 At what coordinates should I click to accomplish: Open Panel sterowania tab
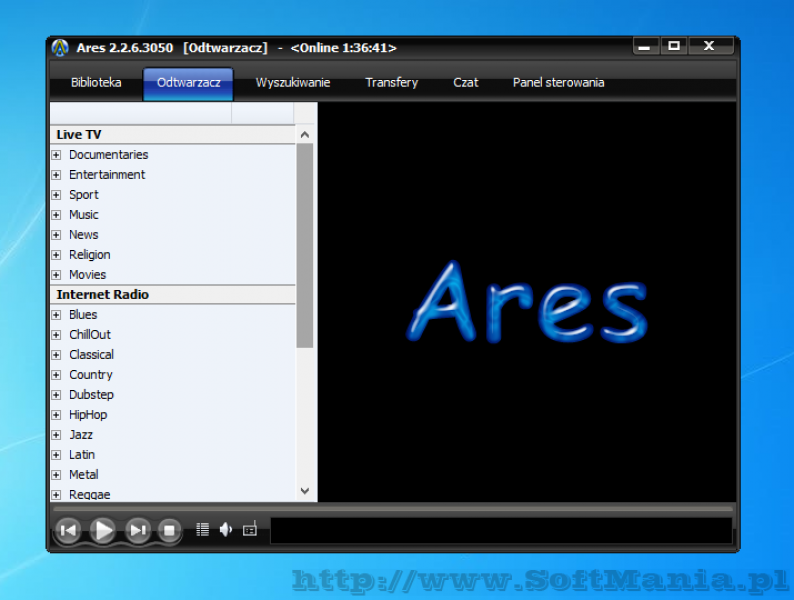pyautogui.click(x=558, y=83)
